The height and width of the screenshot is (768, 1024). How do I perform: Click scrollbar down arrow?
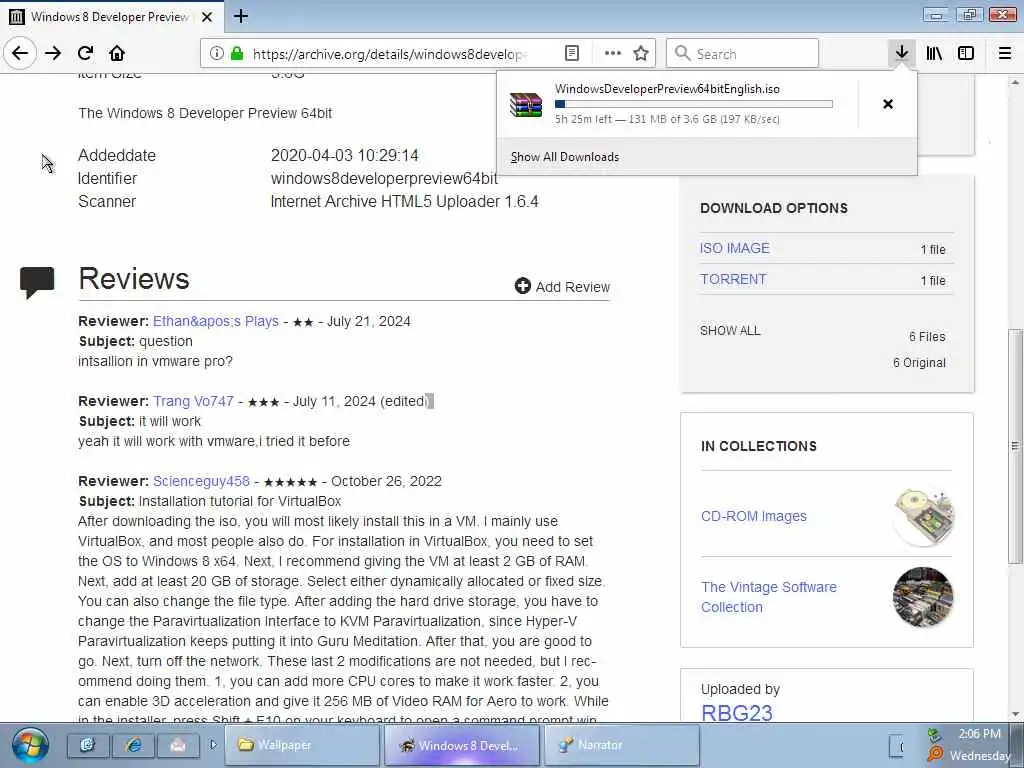tap(1015, 714)
